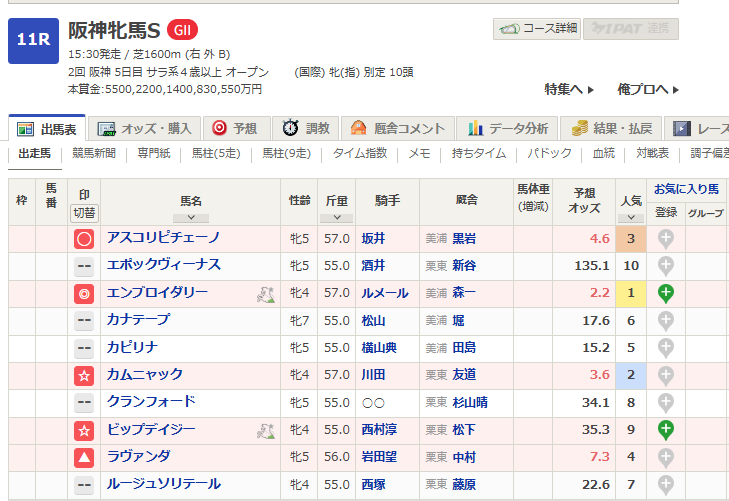Set mark for エポックヴィーナス

84,266
